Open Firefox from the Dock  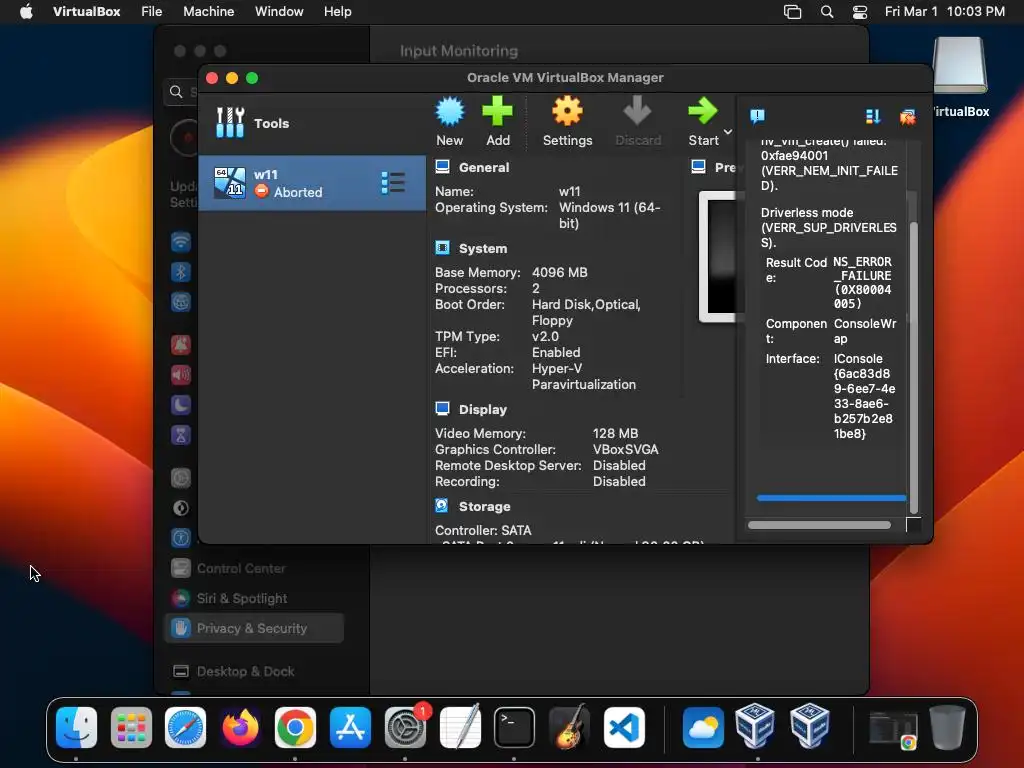240,727
